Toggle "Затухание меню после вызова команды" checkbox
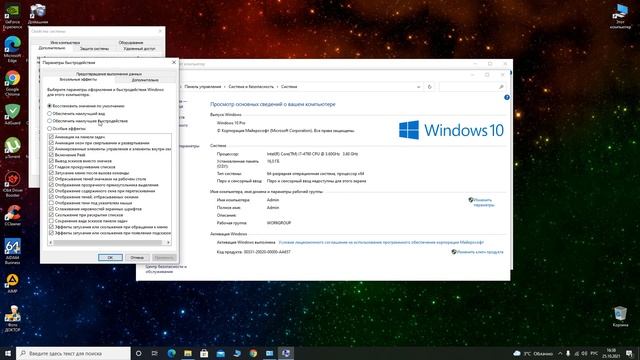640x360 pixels. [x=51, y=173]
